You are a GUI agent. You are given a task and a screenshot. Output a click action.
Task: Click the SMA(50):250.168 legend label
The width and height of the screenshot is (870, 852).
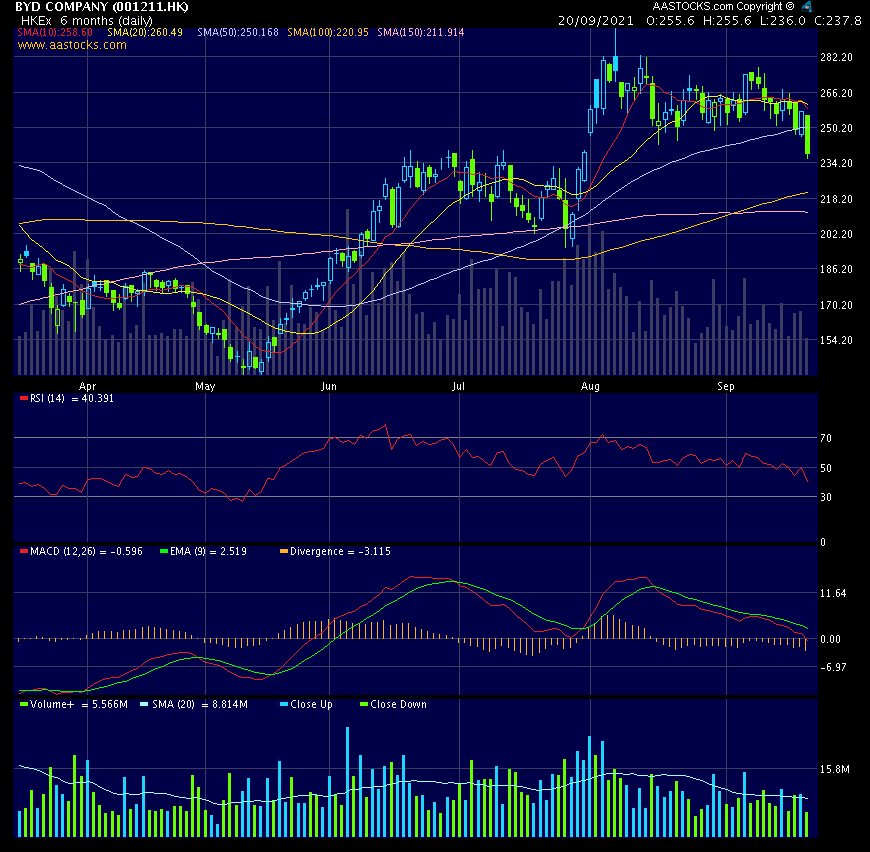coord(238,32)
